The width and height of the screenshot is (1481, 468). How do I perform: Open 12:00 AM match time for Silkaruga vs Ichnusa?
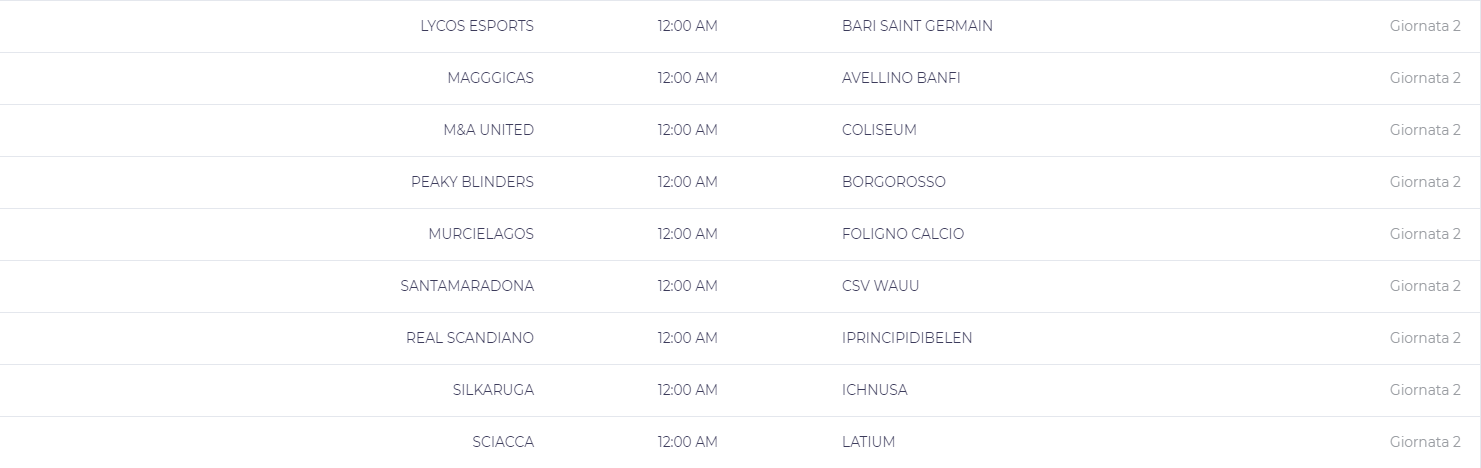687,390
